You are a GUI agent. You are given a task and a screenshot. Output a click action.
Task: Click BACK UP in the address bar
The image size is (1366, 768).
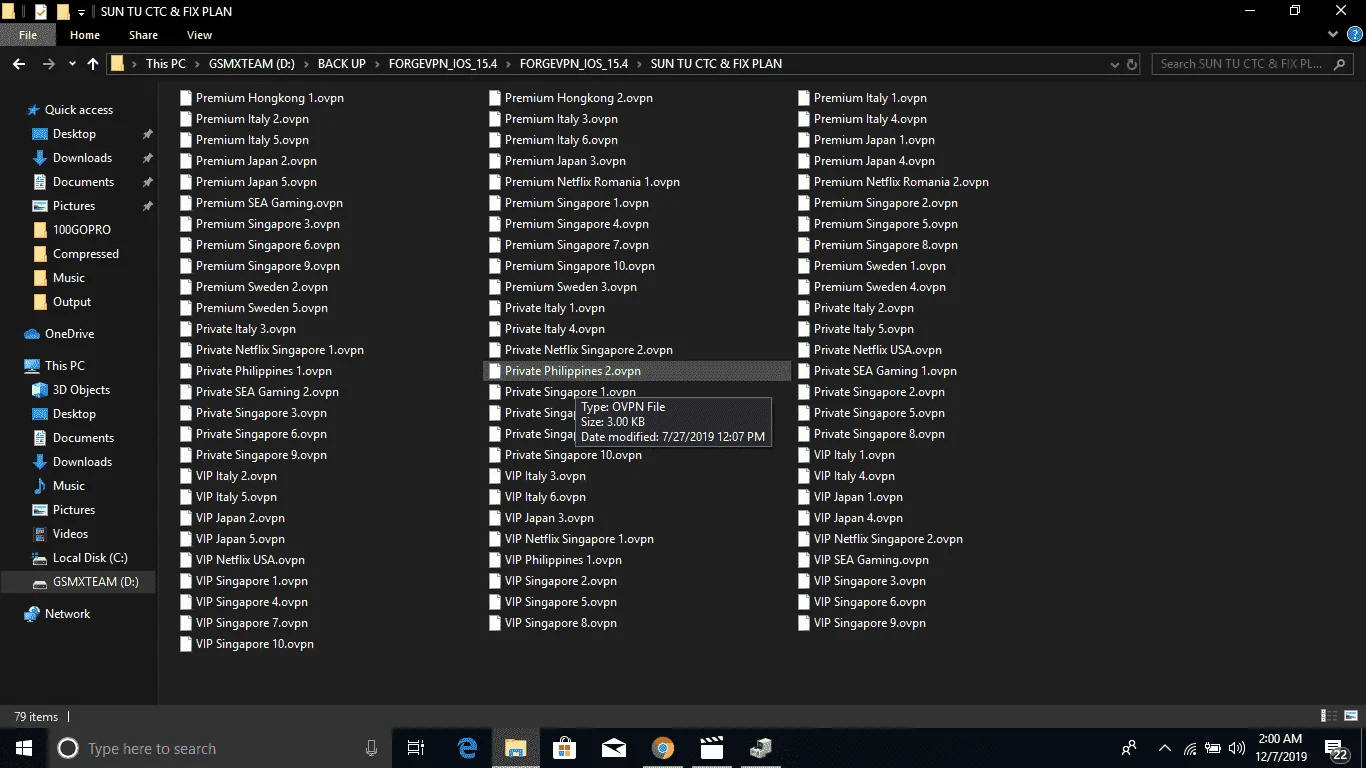click(342, 64)
